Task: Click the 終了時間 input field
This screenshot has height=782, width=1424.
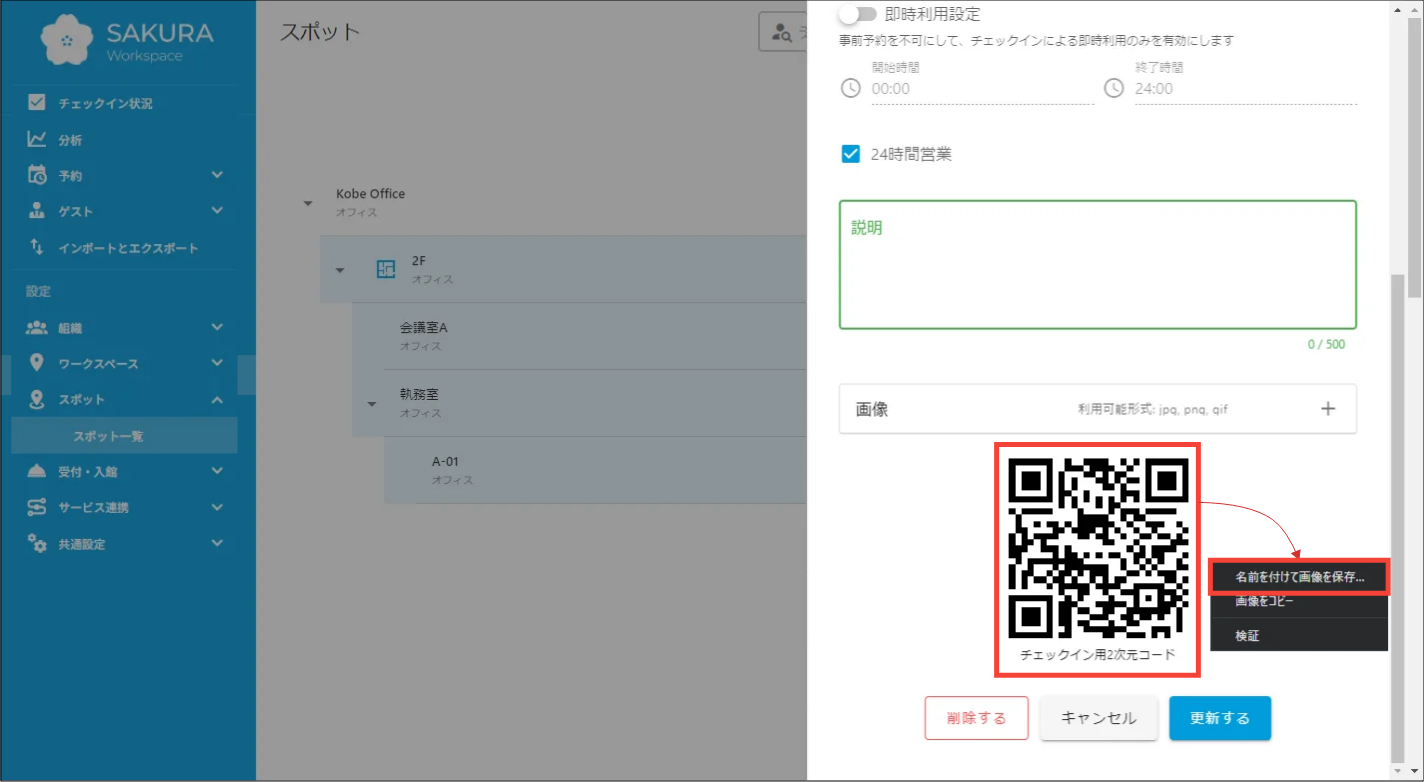Action: tap(1245, 88)
